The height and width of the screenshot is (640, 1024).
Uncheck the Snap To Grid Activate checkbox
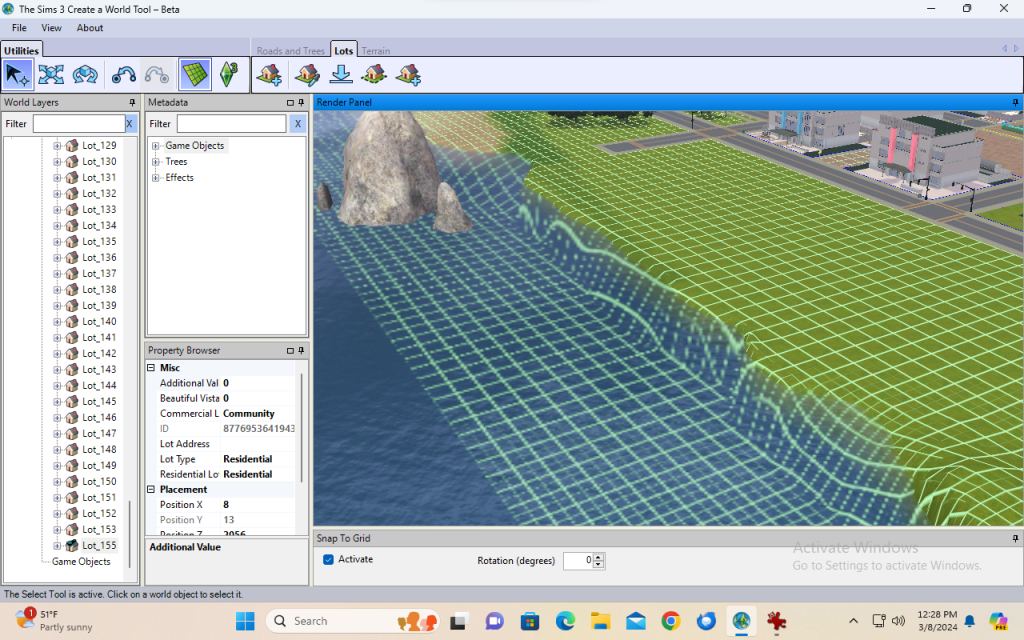tap(328, 559)
